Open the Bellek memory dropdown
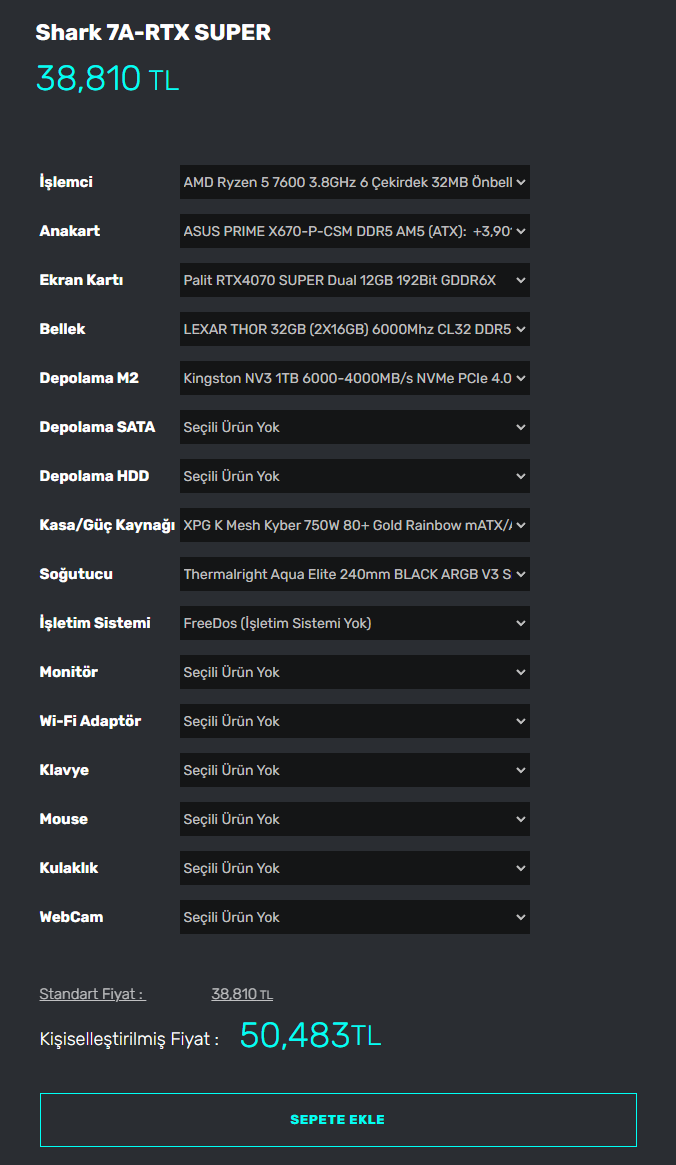The height and width of the screenshot is (1165, 676). click(354, 329)
